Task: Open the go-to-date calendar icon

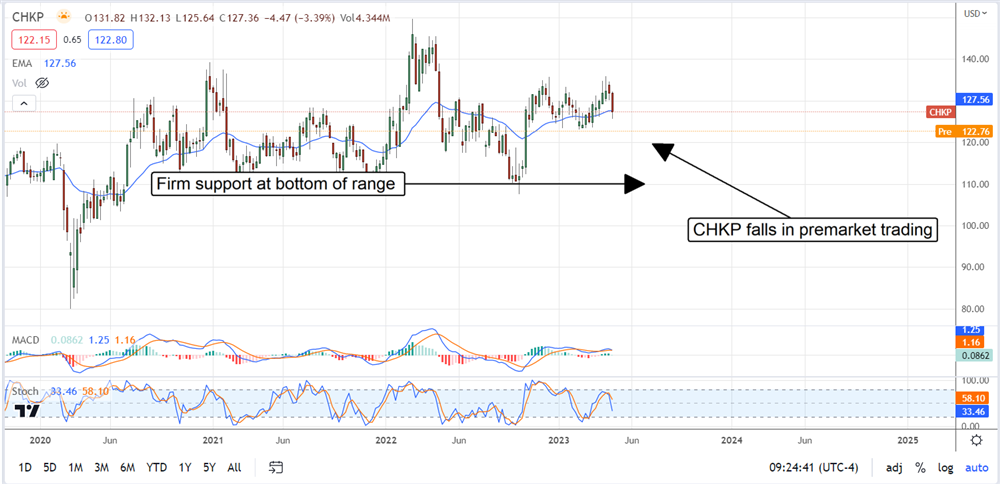Action: click(276, 467)
